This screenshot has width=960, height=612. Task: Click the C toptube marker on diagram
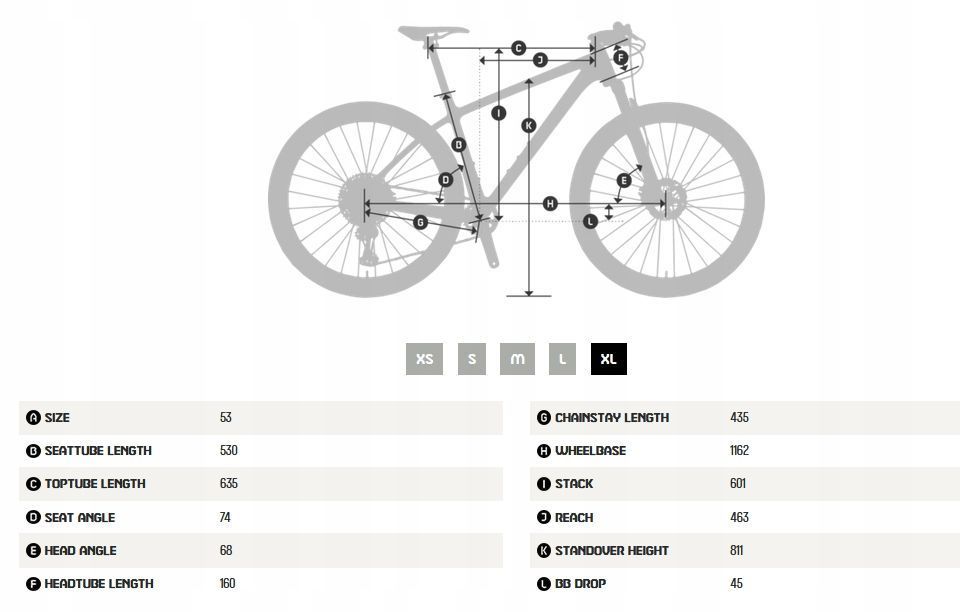coord(519,48)
